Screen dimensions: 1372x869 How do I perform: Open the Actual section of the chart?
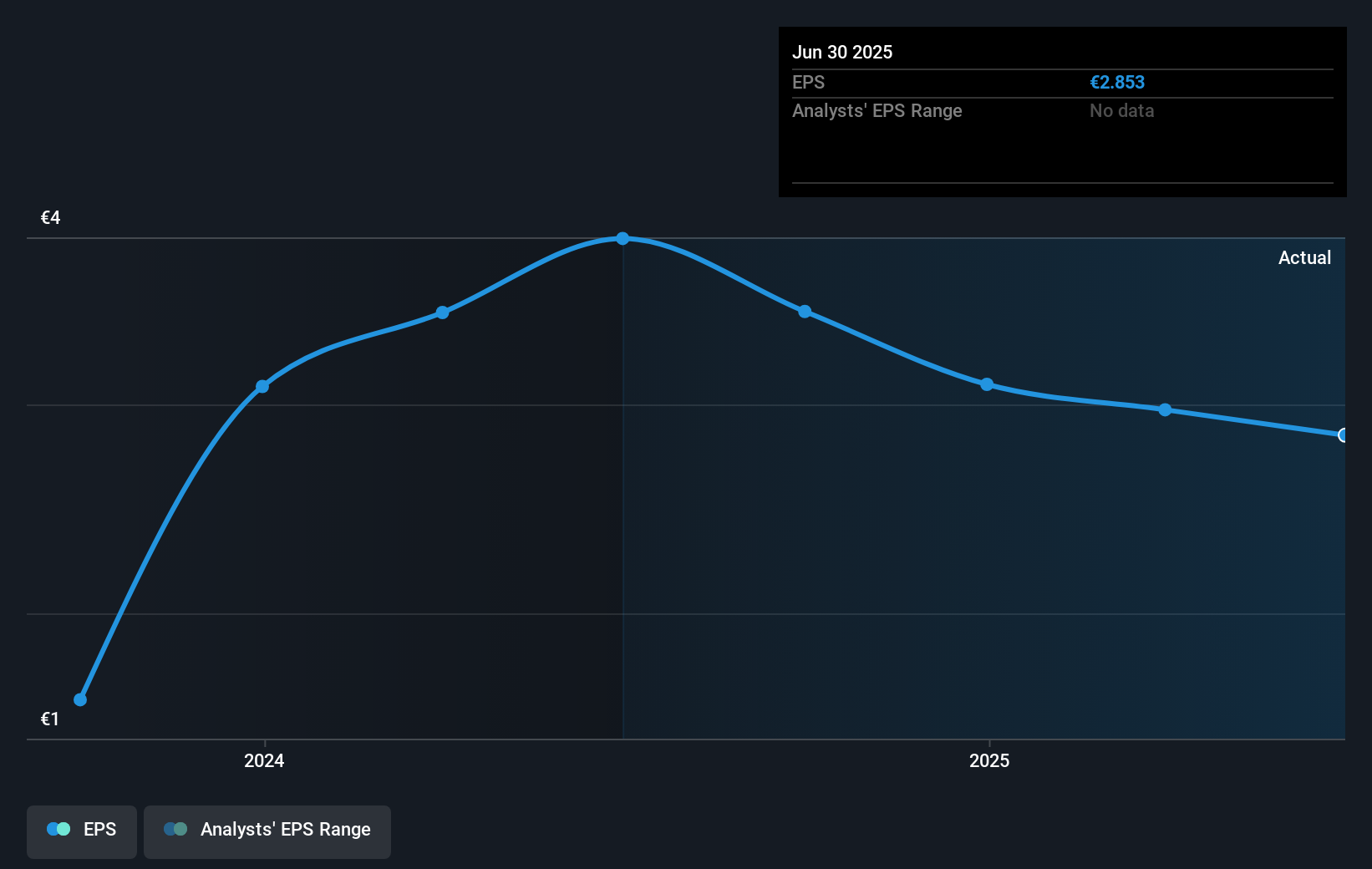[1304, 257]
